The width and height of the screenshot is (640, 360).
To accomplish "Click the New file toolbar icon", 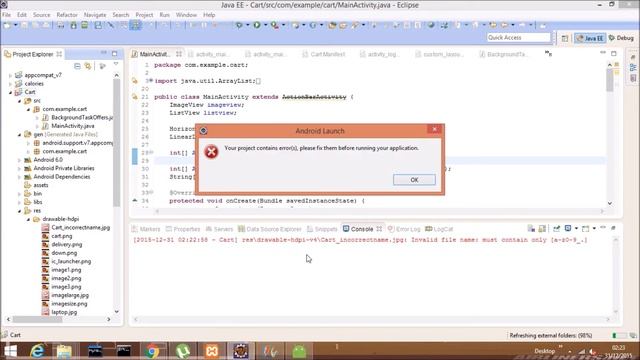I will [x=7, y=25].
